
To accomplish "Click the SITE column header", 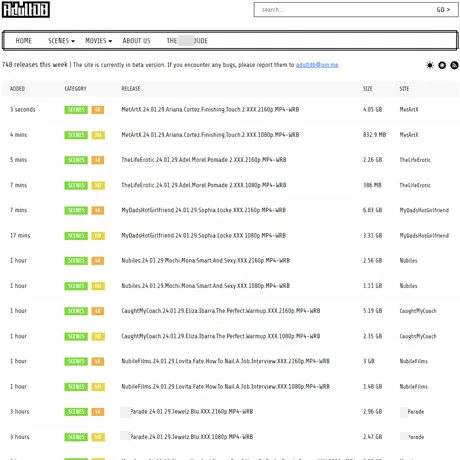I will click(404, 89).
